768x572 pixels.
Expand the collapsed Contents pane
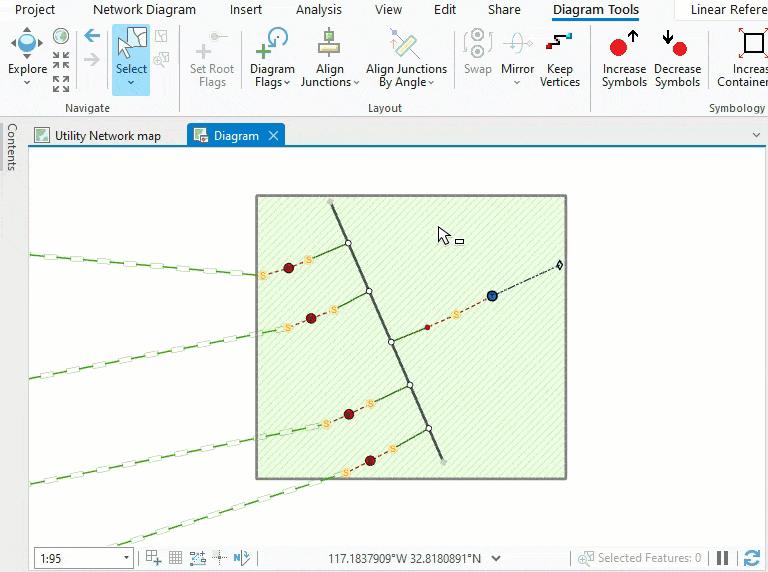11,146
